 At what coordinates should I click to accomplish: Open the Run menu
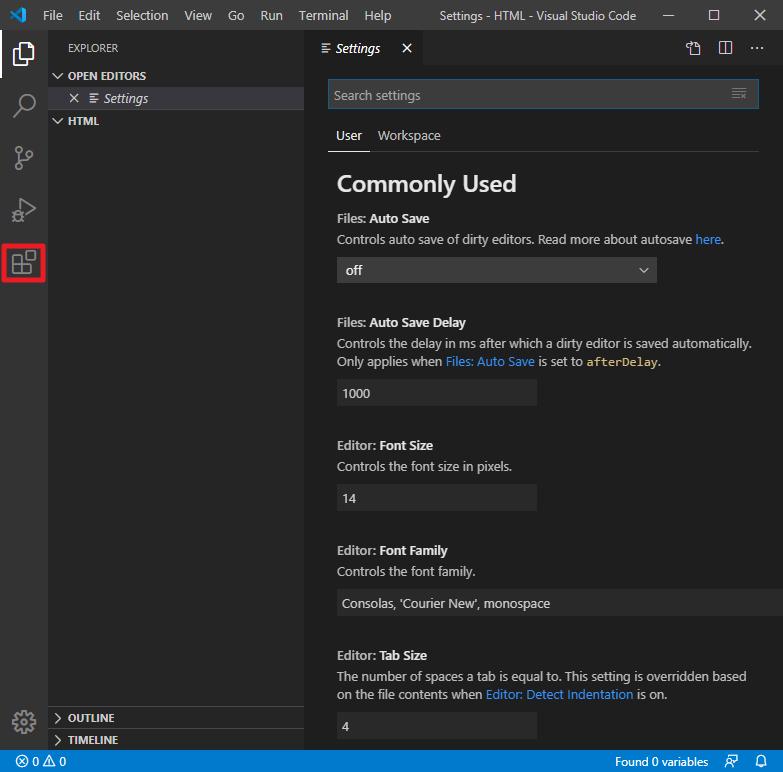[x=271, y=15]
